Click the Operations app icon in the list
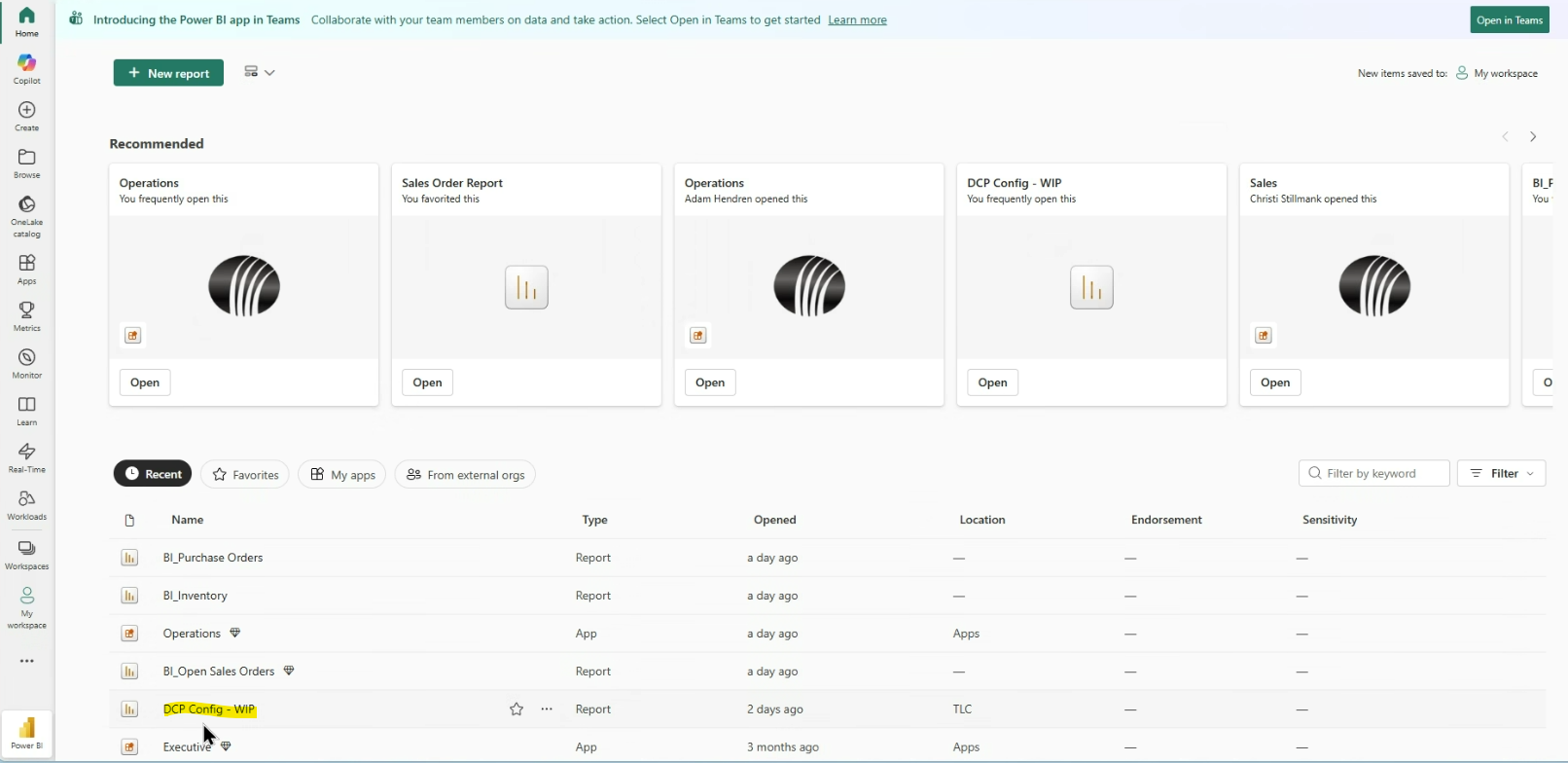The height and width of the screenshot is (763, 1568). pos(129,634)
